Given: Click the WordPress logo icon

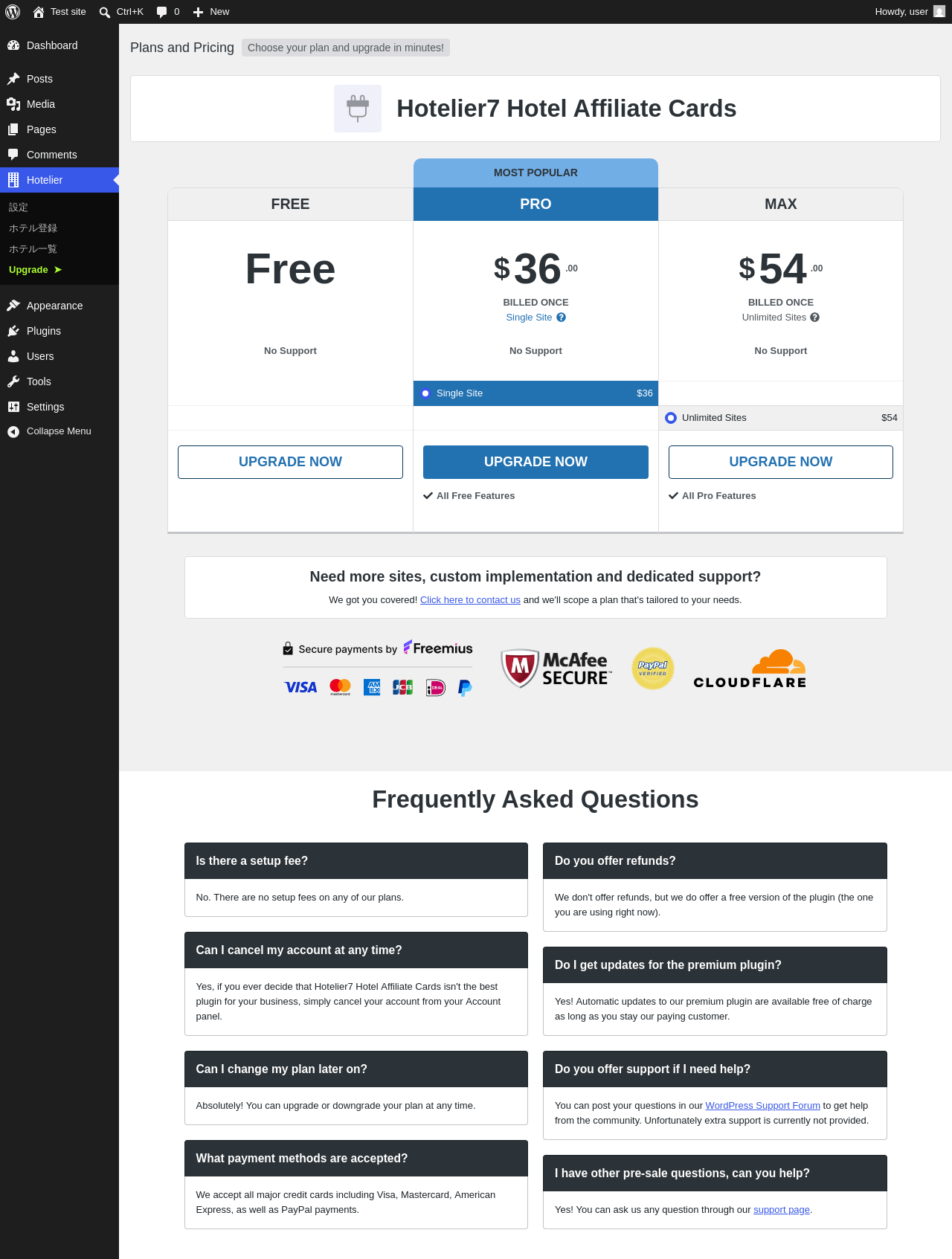Looking at the screenshot, I should pos(13,12).
